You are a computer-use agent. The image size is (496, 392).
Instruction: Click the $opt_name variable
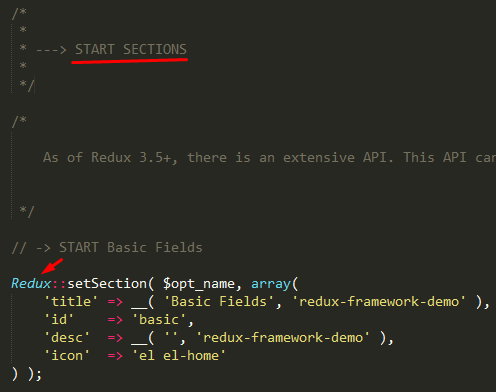[x=199, y=284]
